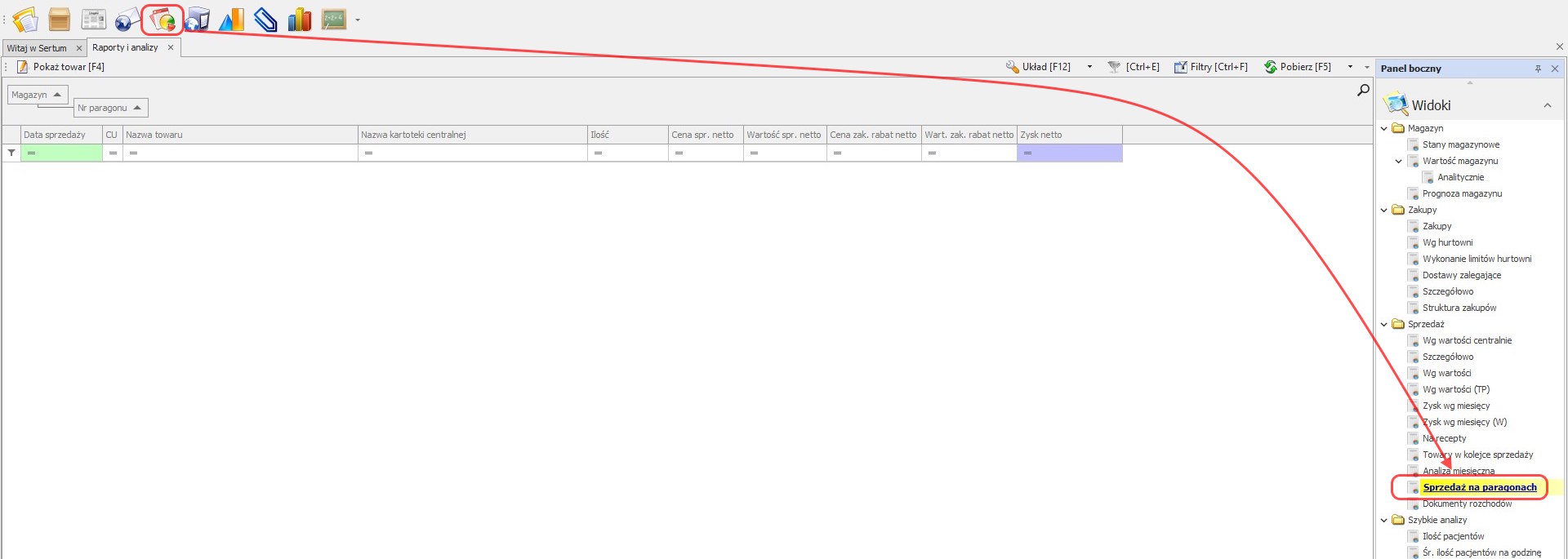Click the magnifying glass search icon
The width and height of the screenshot is (1568, 559).
(x=1362, y=90)
